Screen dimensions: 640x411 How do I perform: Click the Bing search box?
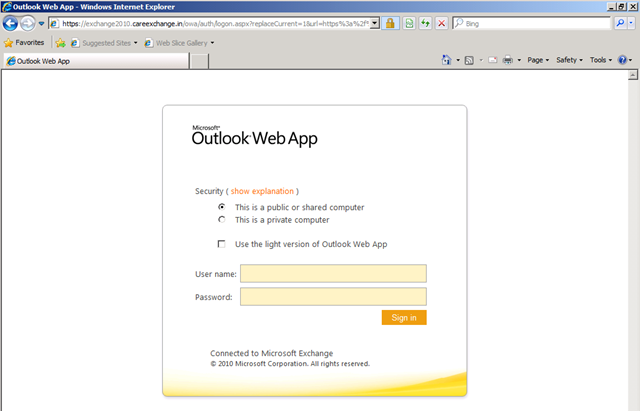coord(531,24)
